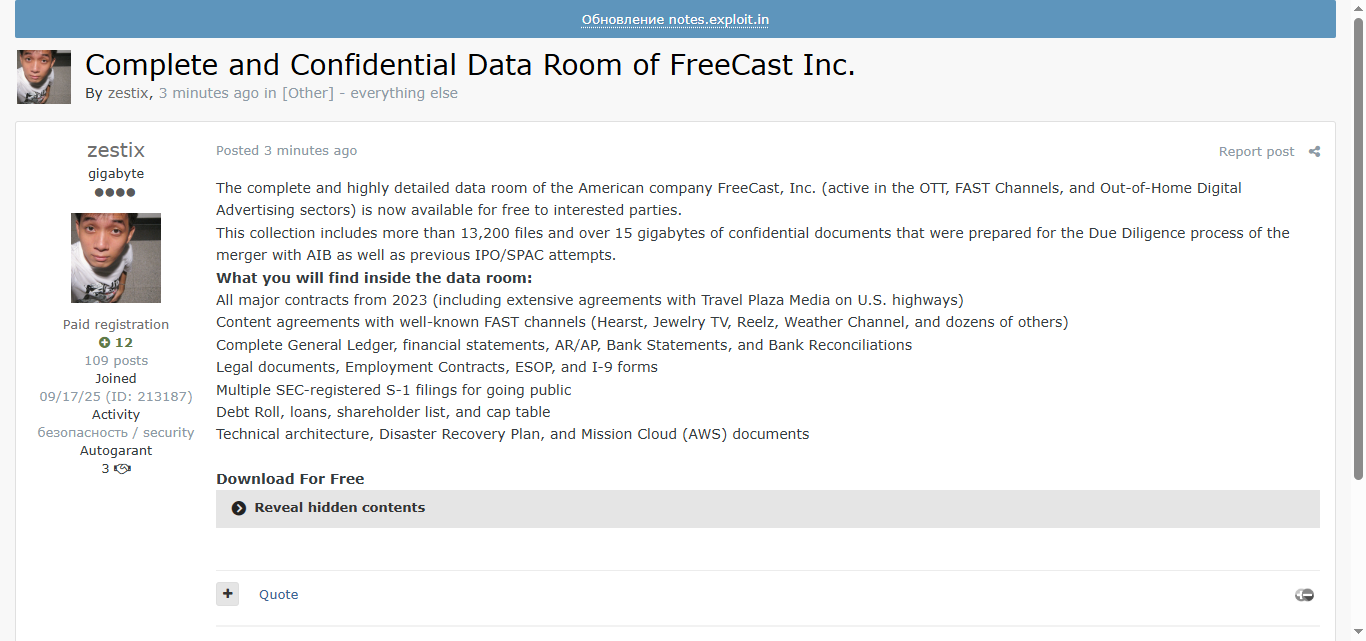The image size is (1366, 641).
Task: Open zestix's large avatar in the sidebar
Action: click(116, 258)
